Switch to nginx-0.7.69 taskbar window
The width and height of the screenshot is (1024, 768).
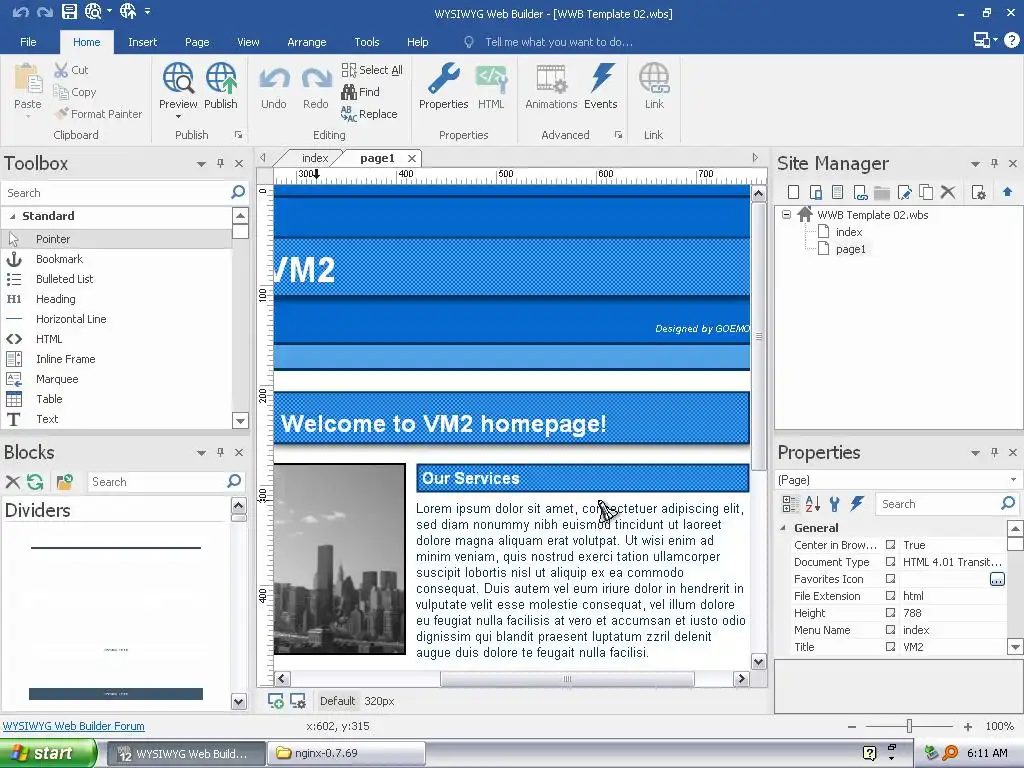coord(347,753)
